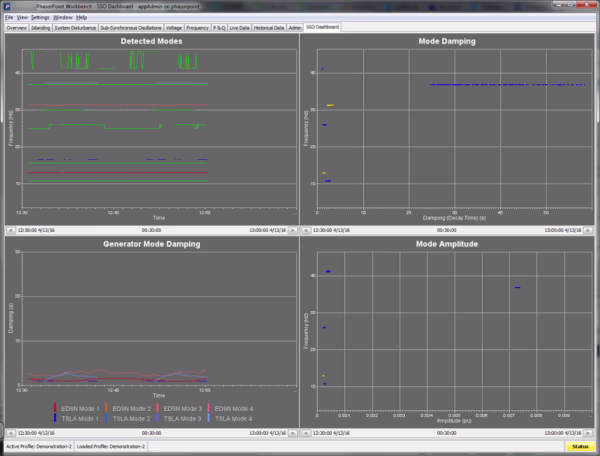
Task: Click the blue 37 Hz amplitude data point
Action: pos(517,287)
